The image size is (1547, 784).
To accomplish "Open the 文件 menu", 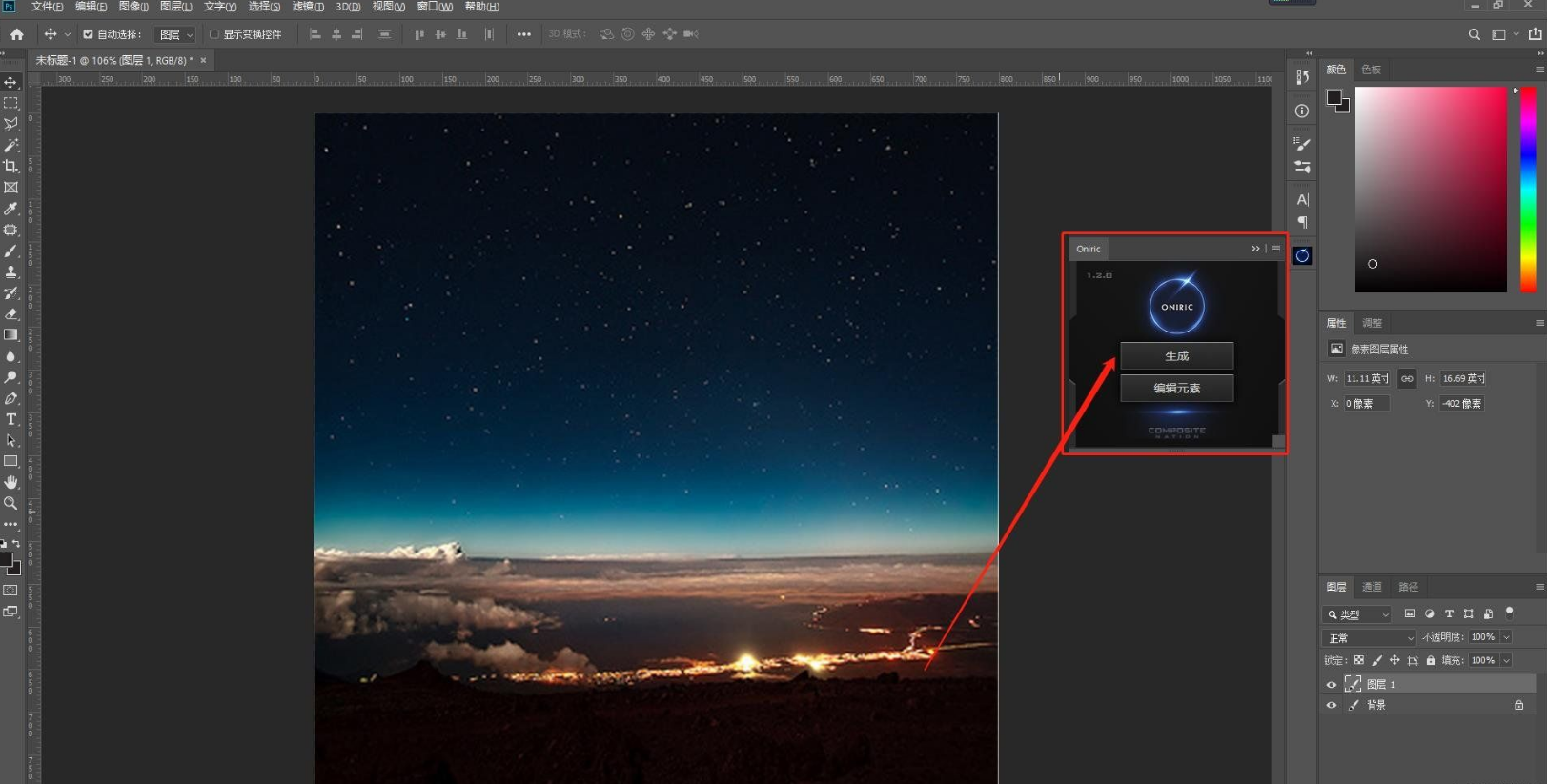I will [47, 7].
